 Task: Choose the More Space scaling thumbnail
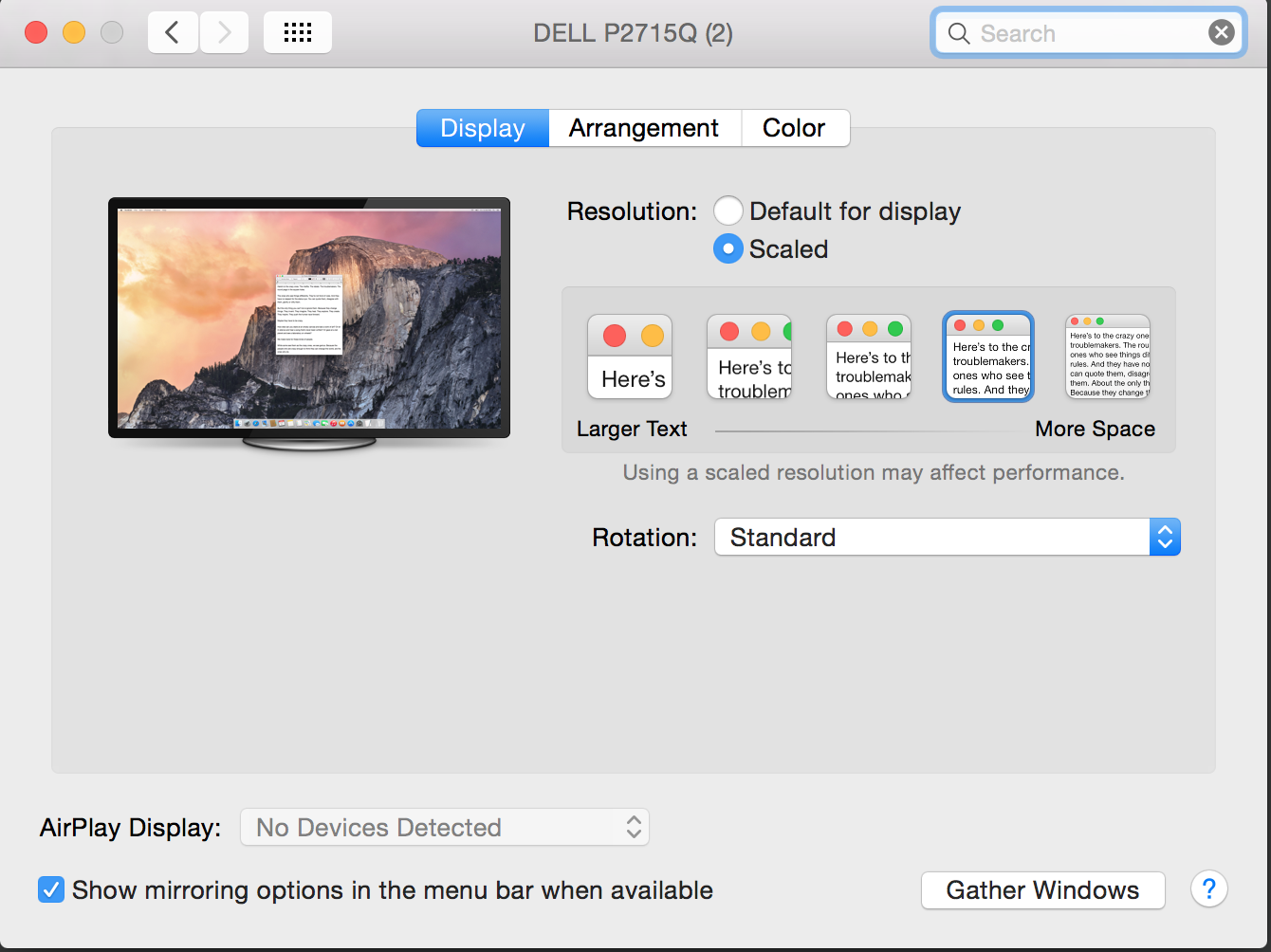[1108, 357]
